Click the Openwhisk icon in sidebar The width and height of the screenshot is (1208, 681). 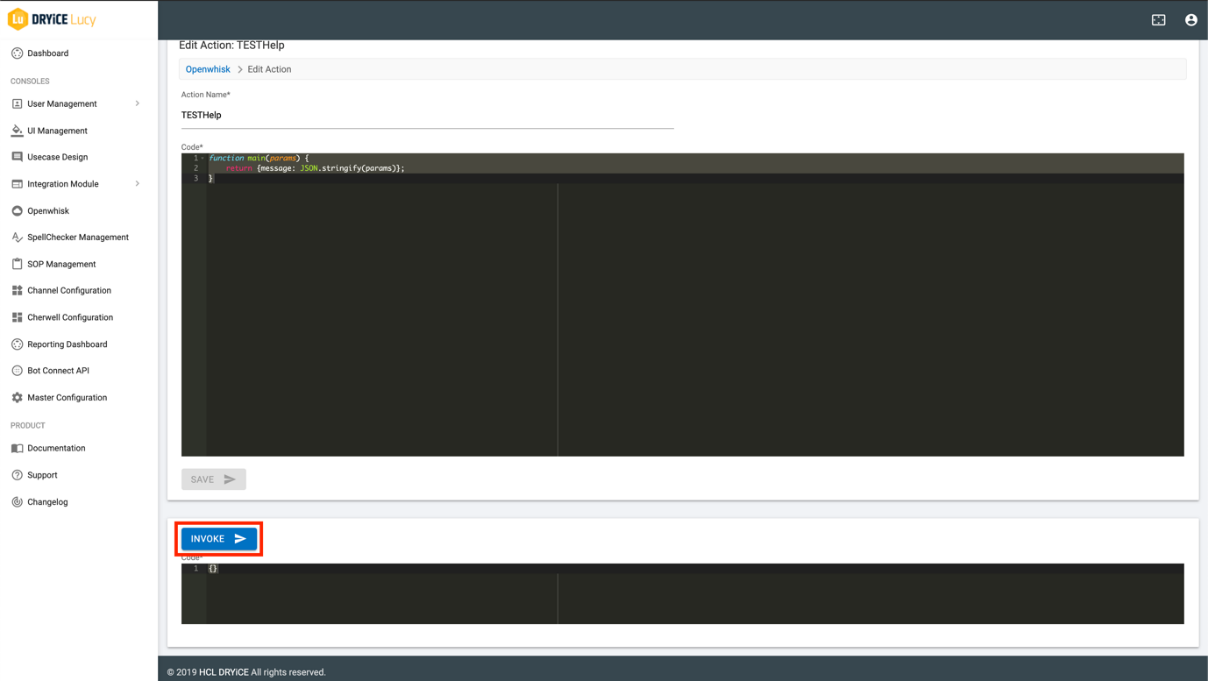point(17,211)
